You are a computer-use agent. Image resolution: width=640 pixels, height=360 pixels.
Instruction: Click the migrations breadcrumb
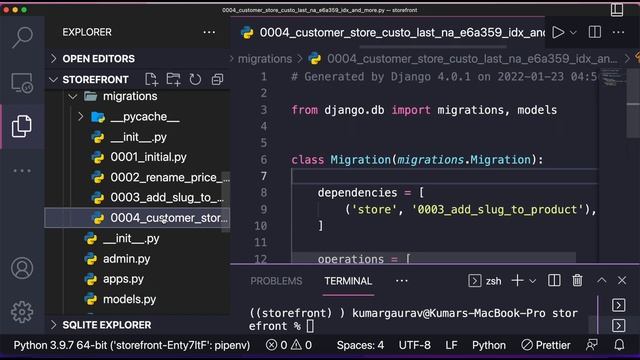click(265, 59)
